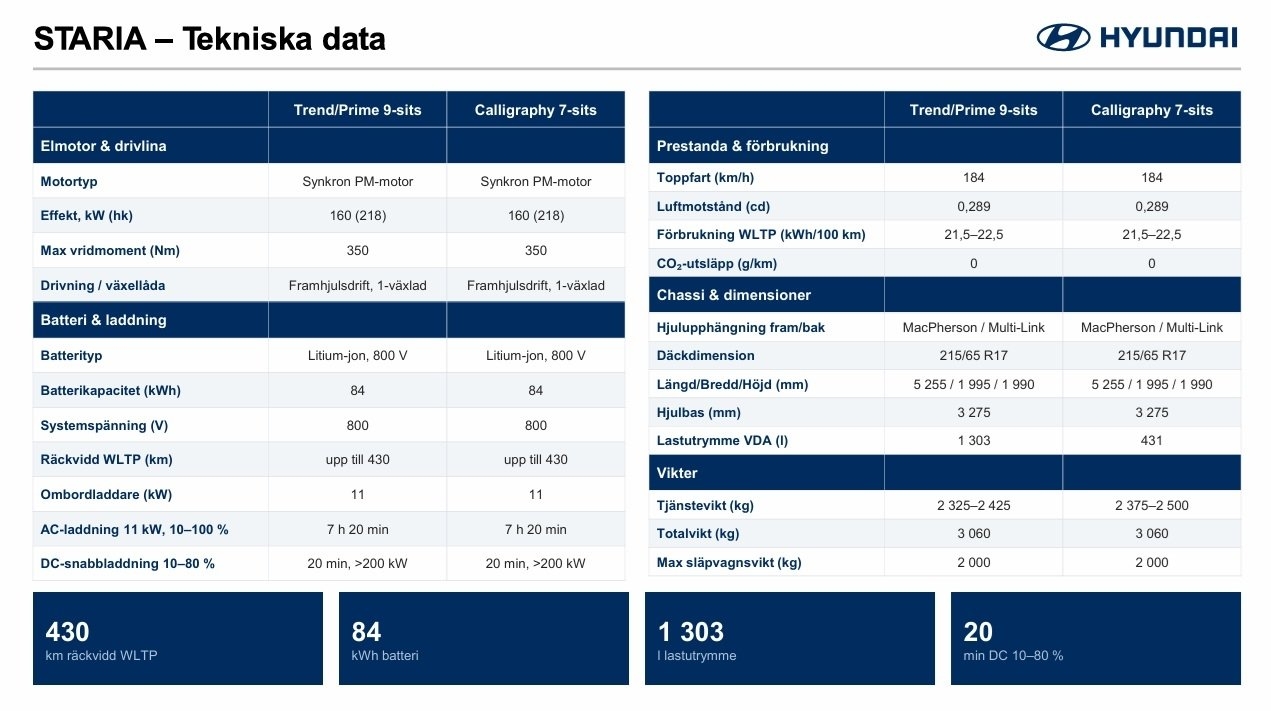This screenshot has width=1271, height=711.
Task: Click the "Ombordladdare (kW)" label
Action: [x=106, y=494]
